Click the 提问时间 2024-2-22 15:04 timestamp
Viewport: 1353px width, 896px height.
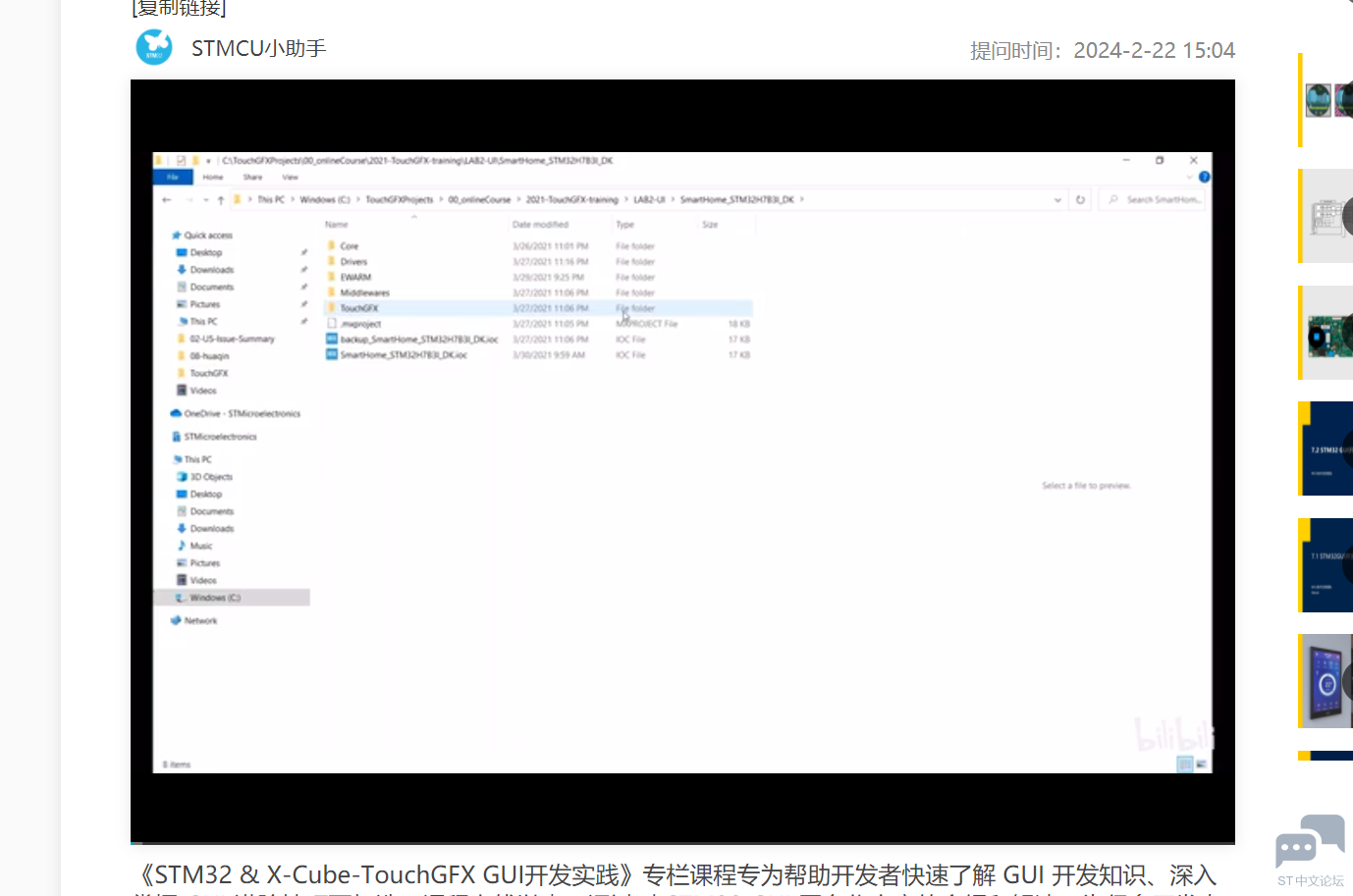pyautogui.click(x=1103, y=50)
